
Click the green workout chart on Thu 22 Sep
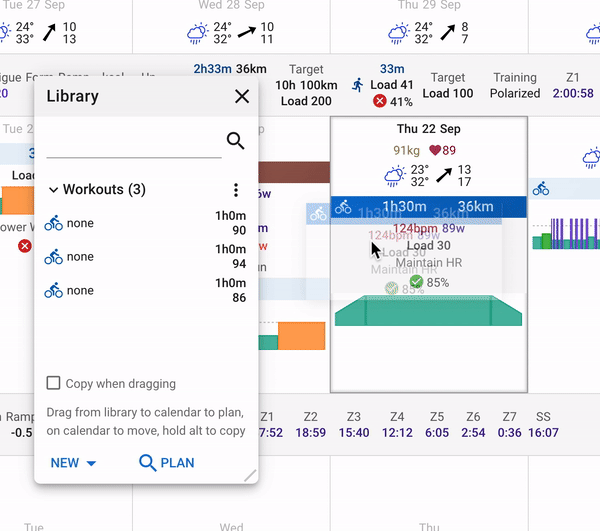[428, 310]
